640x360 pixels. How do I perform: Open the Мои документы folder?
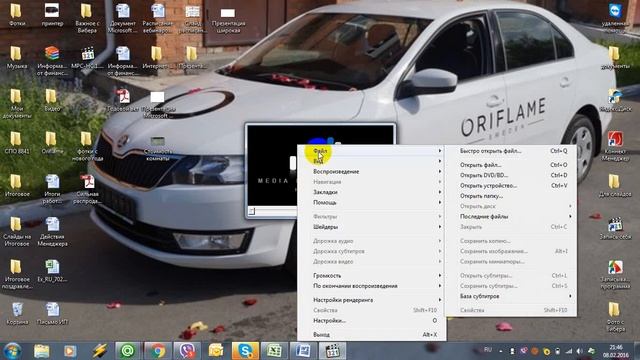(x=16, y=104)
